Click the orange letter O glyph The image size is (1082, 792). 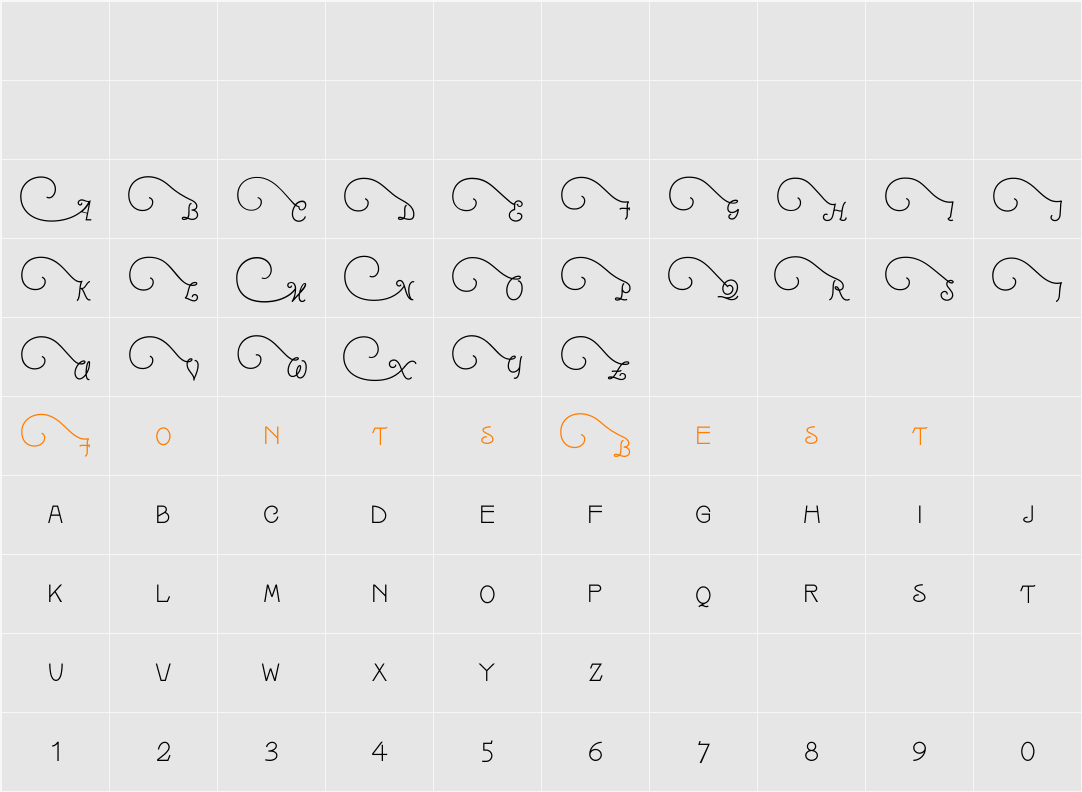[x=163, y=436]
